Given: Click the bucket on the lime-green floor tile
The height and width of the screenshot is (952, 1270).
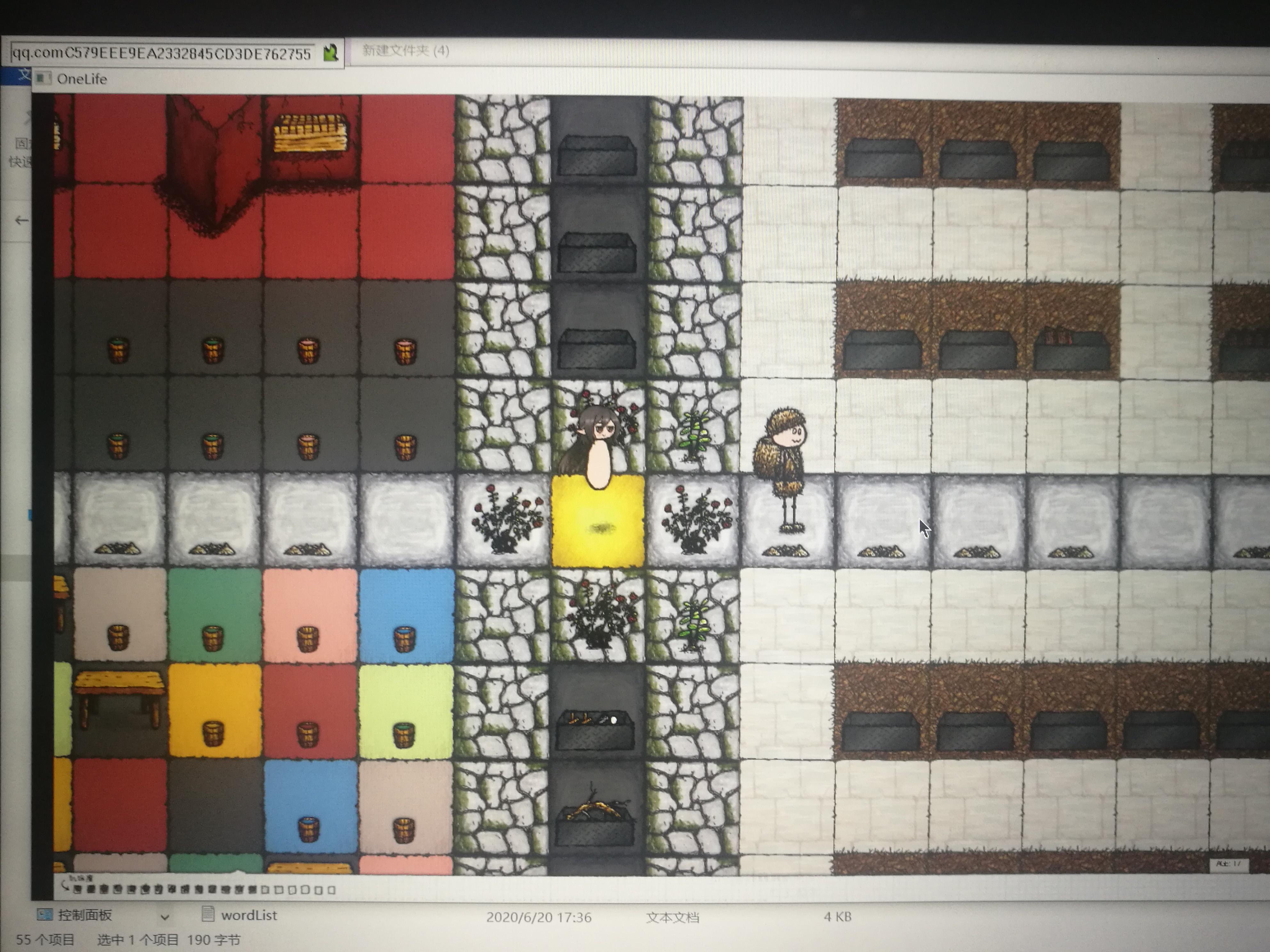Looking at the screenshot, I should coord(404,734).
